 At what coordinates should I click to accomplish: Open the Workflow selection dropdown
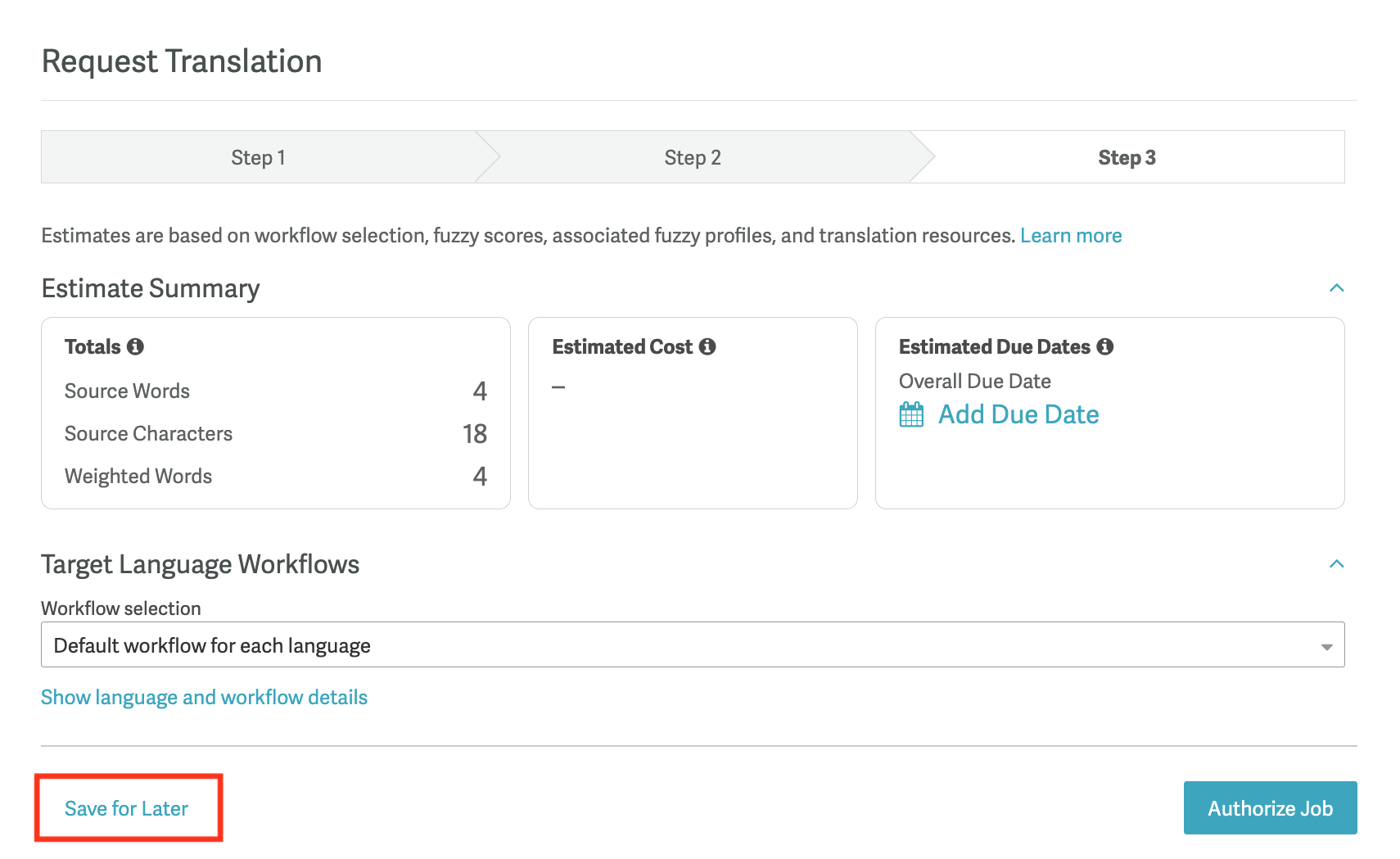(x=692, y=645)
